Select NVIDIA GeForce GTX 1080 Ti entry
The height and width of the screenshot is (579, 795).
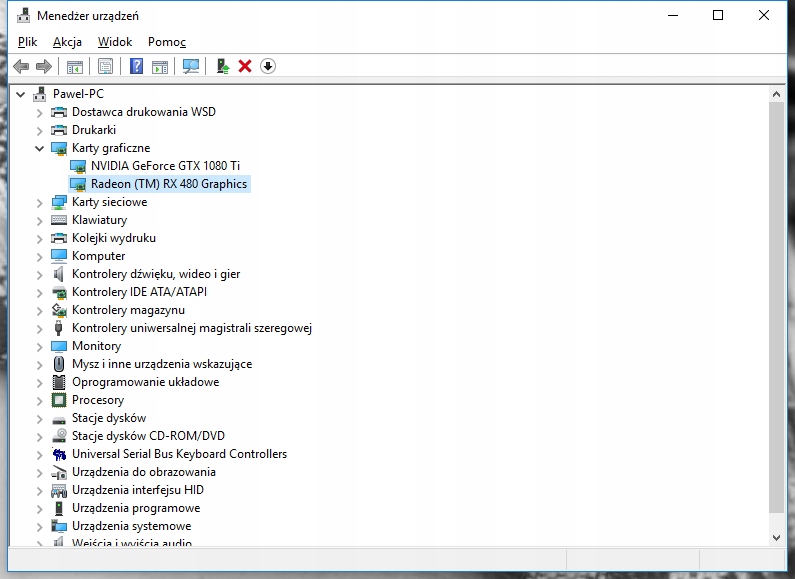point(165,166)
